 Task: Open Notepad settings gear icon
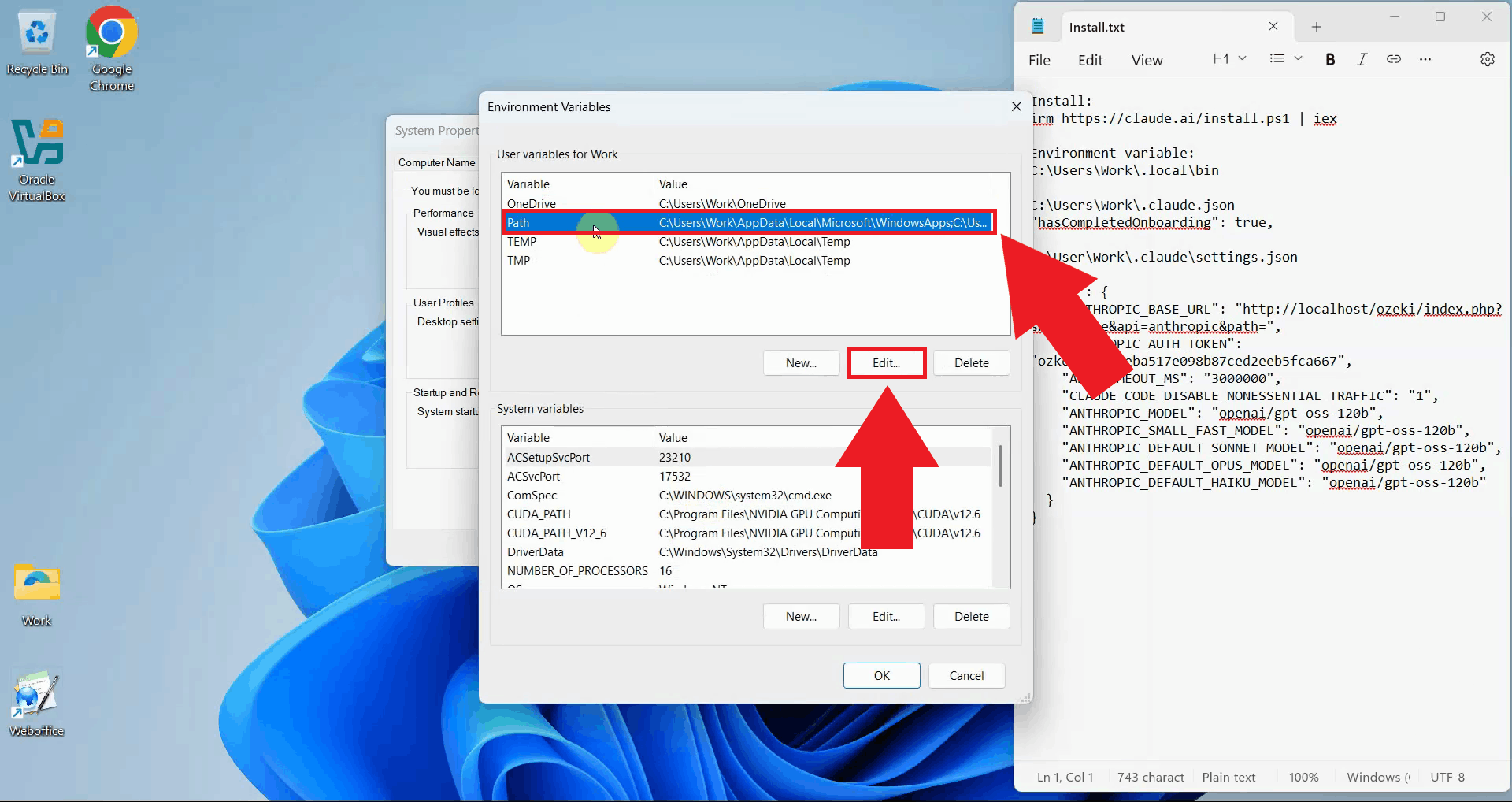(x=1487, y=59)
